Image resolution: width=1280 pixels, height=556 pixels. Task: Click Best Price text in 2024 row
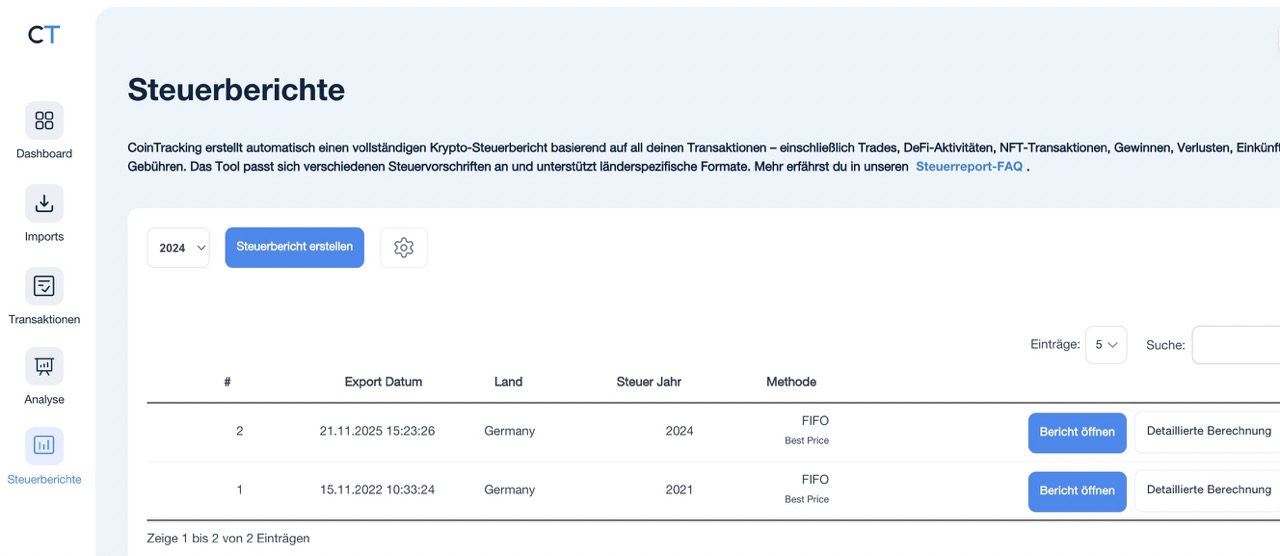(x=807, y=441)
